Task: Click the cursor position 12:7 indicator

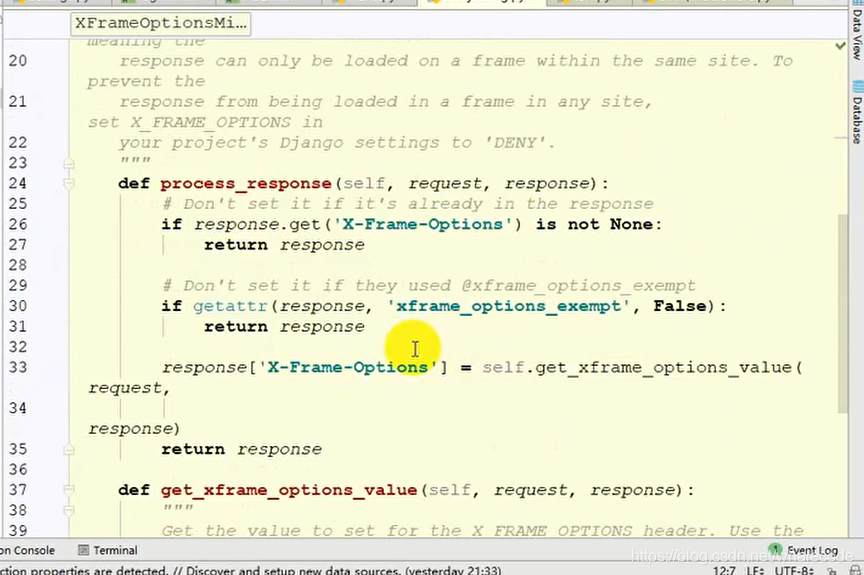Action: coord(723,570)
